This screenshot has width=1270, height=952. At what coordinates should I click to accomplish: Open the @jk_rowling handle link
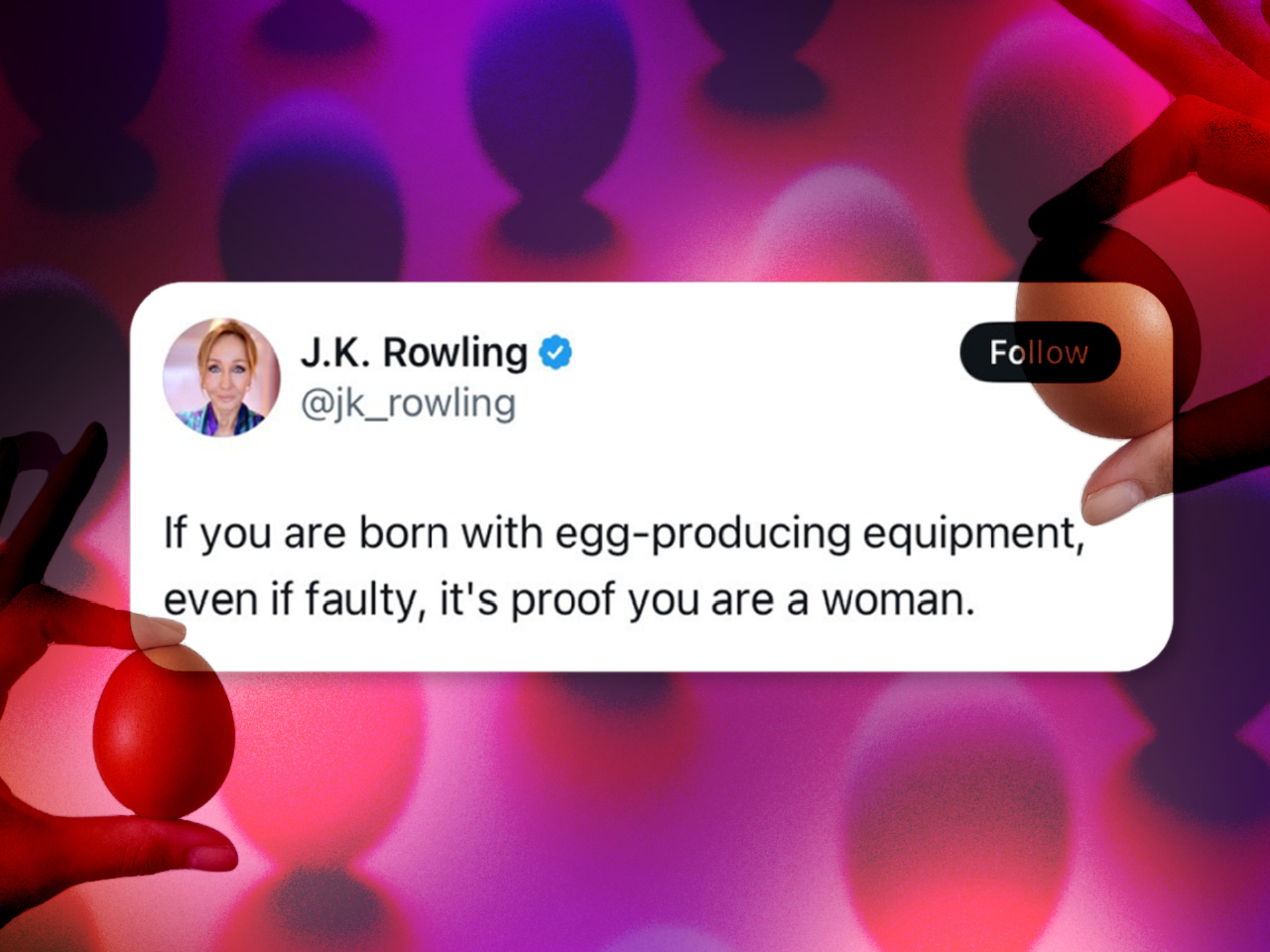tap(408, 404)
